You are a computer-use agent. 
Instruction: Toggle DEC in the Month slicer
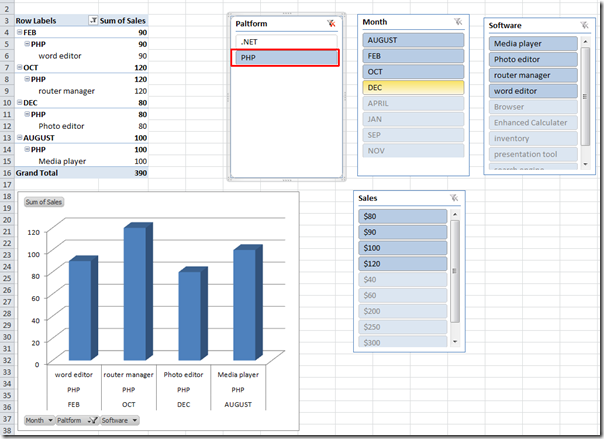(x=410, y=87)
